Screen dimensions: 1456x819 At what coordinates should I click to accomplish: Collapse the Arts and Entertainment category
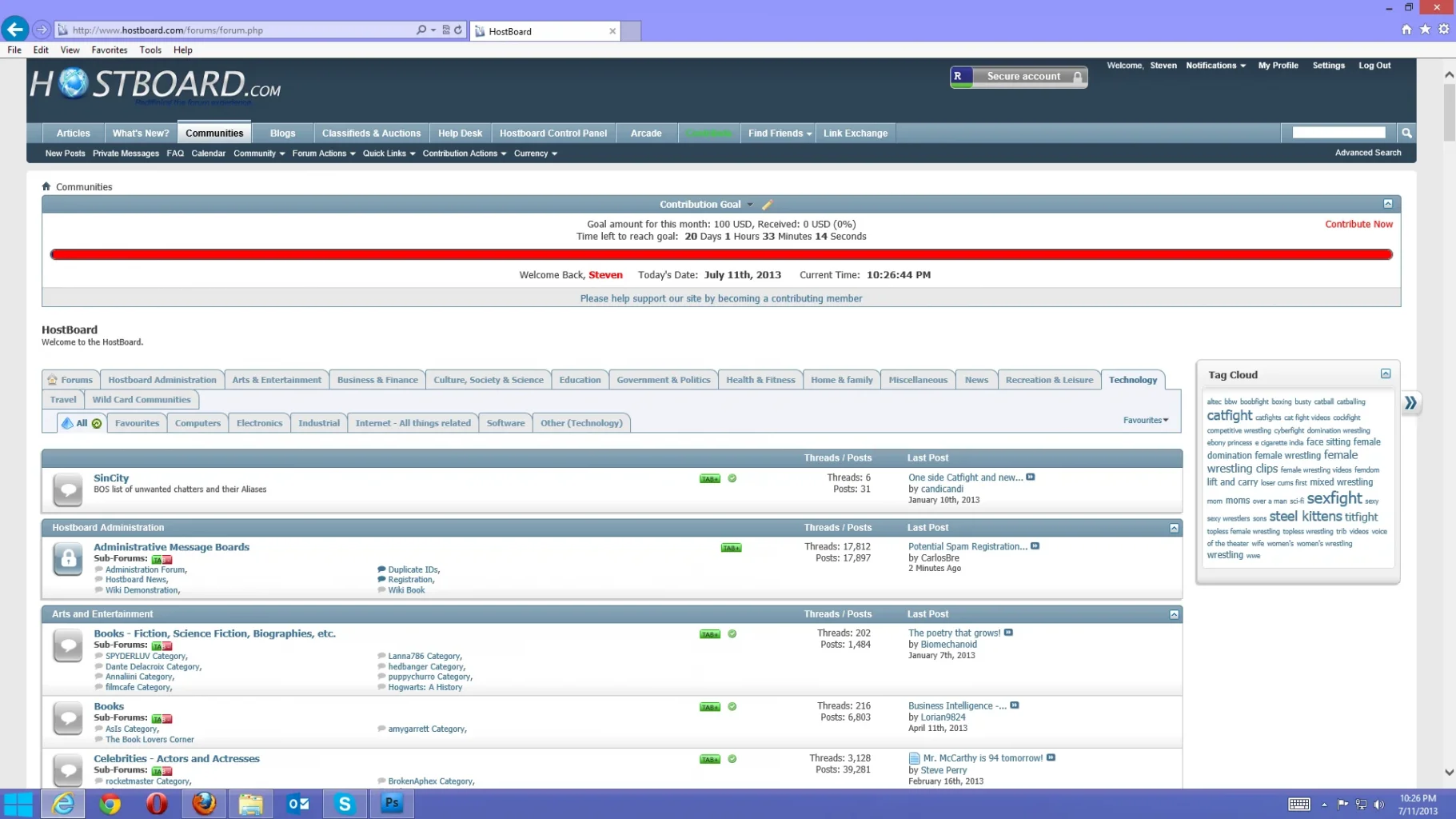[x=1174, y=614]
